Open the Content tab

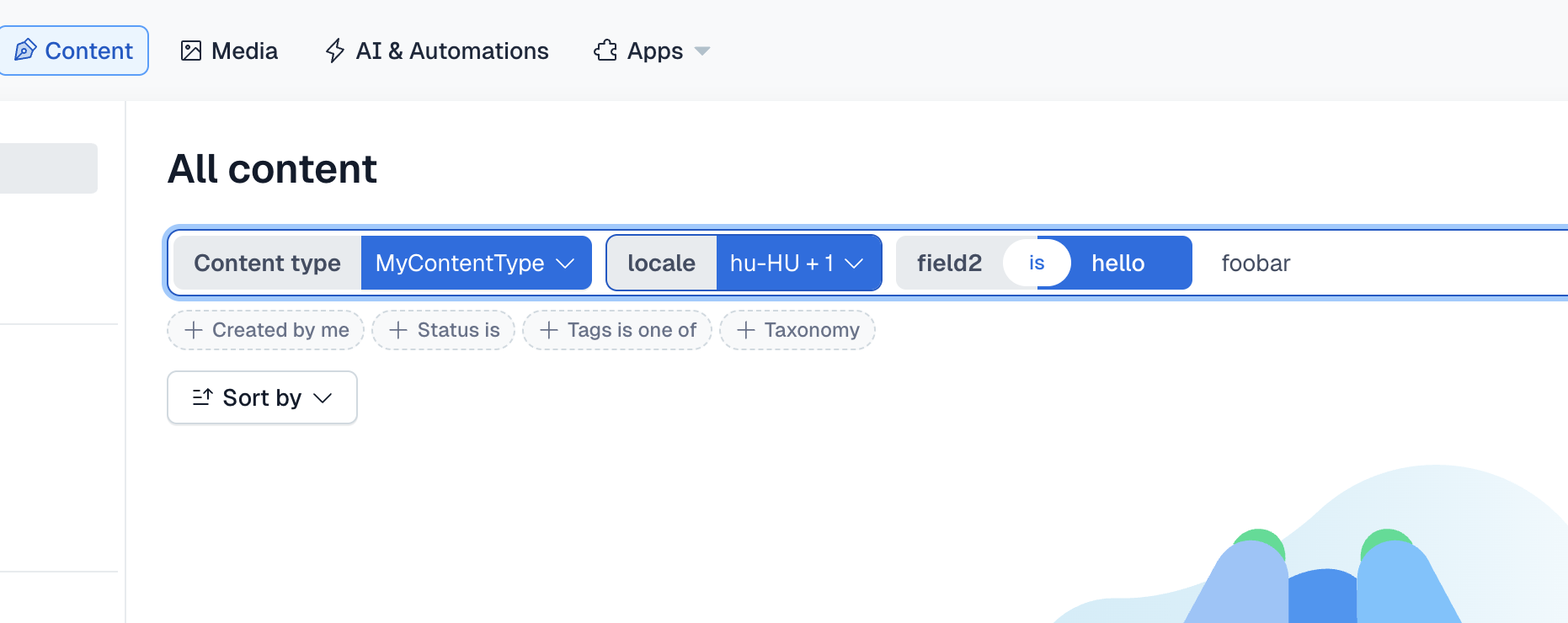point(74,51)
